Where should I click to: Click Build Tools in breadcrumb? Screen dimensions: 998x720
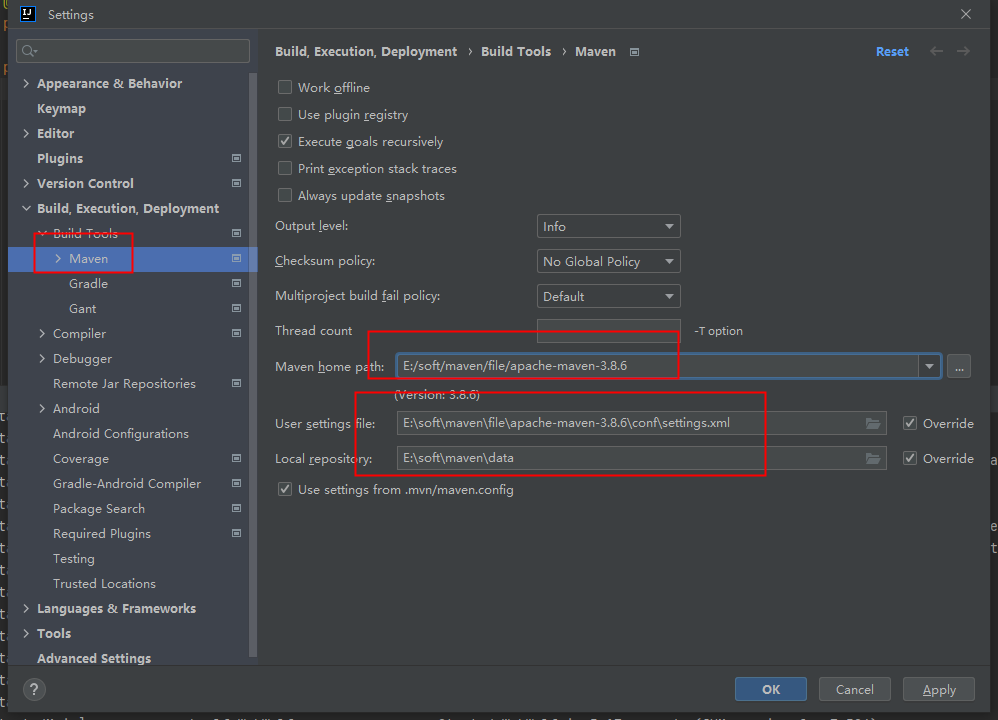[516, 52]
